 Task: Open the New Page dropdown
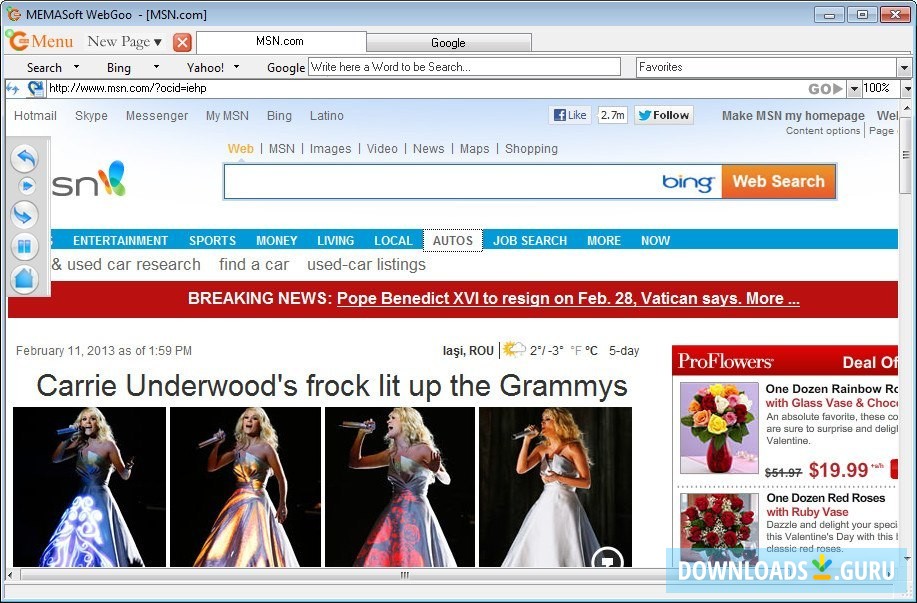tap(122, 42)
